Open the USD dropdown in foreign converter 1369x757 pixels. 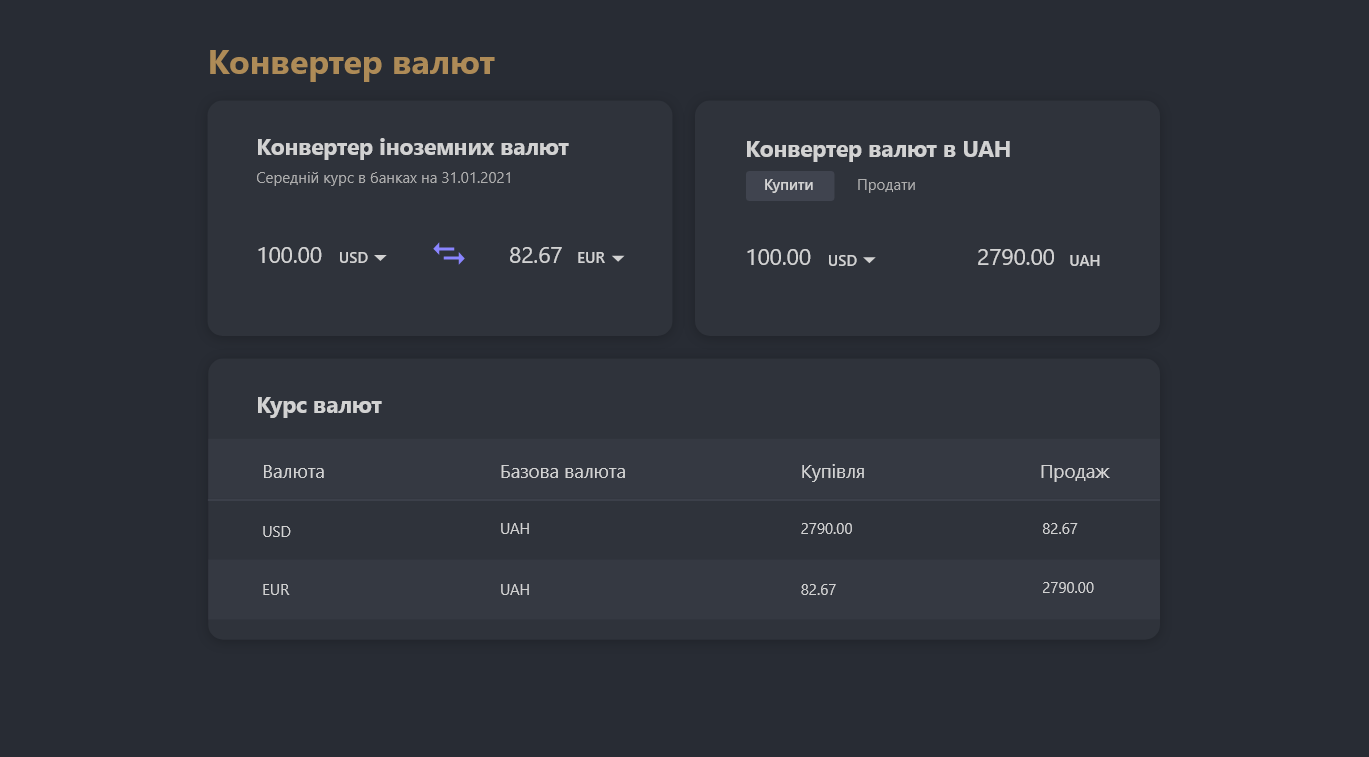coord(362,258)
